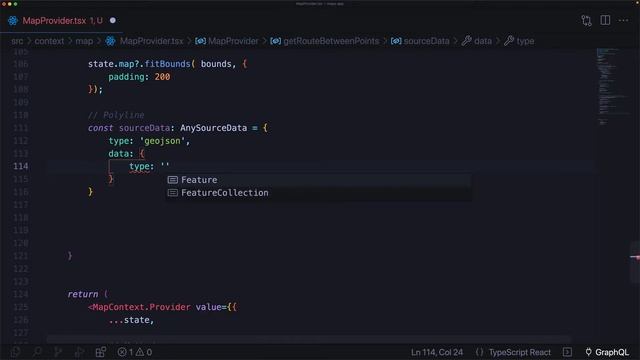Open Extensions icon in bottom bar
This screenshot has height=360, width=640.
(101, 352)
